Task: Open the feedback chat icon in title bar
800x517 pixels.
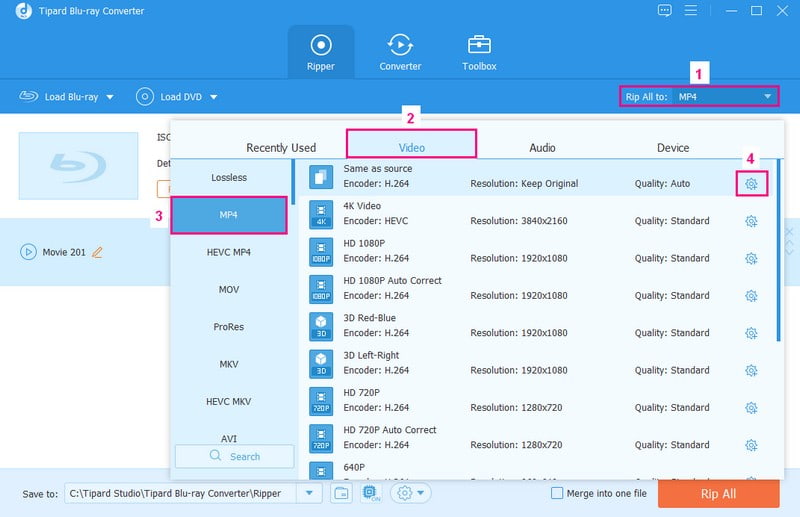Action: point(664,10)
